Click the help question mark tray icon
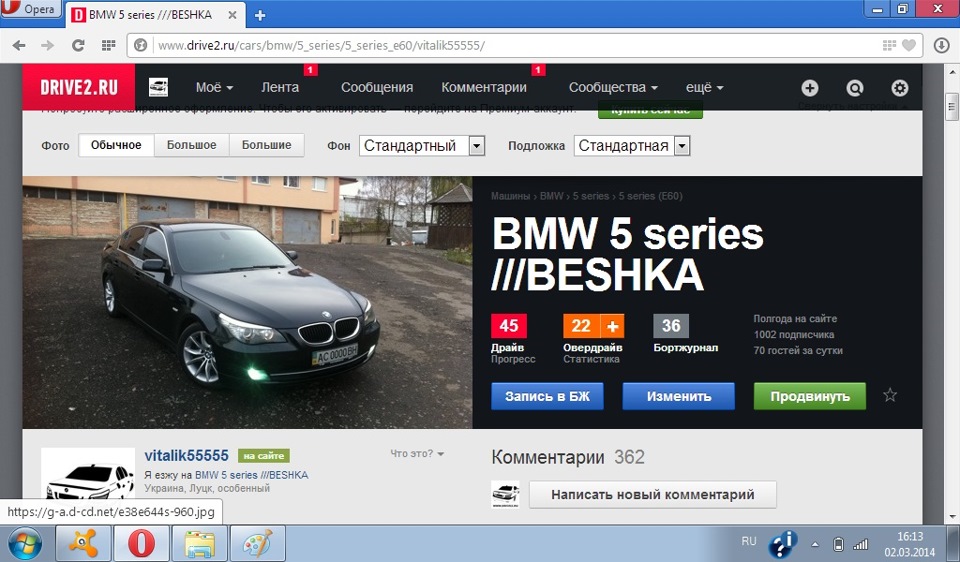The image size is (960, 562). 782,544
